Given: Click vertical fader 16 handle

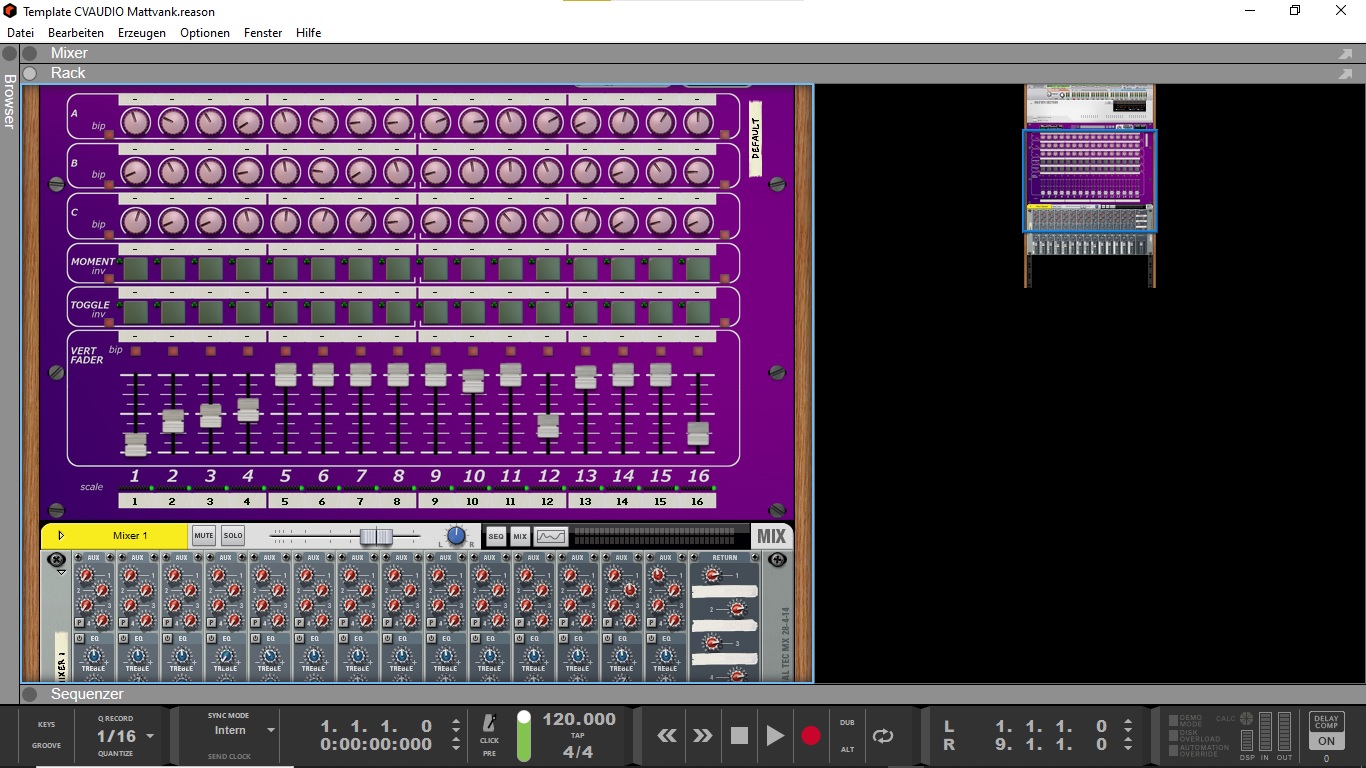Looking at the screenshot, I should click(698, 433).
